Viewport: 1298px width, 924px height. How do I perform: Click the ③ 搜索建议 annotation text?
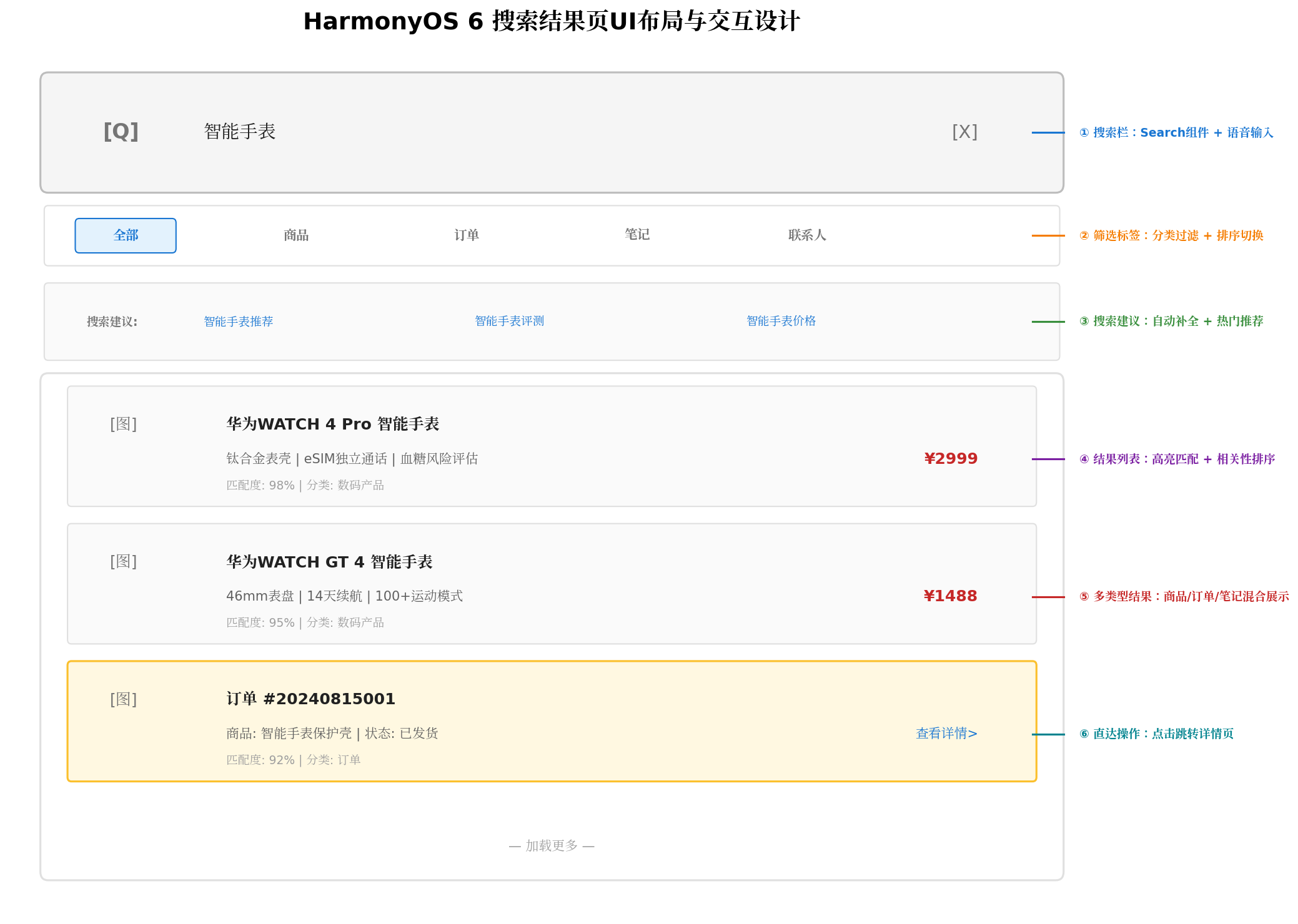coord(1171,321)
